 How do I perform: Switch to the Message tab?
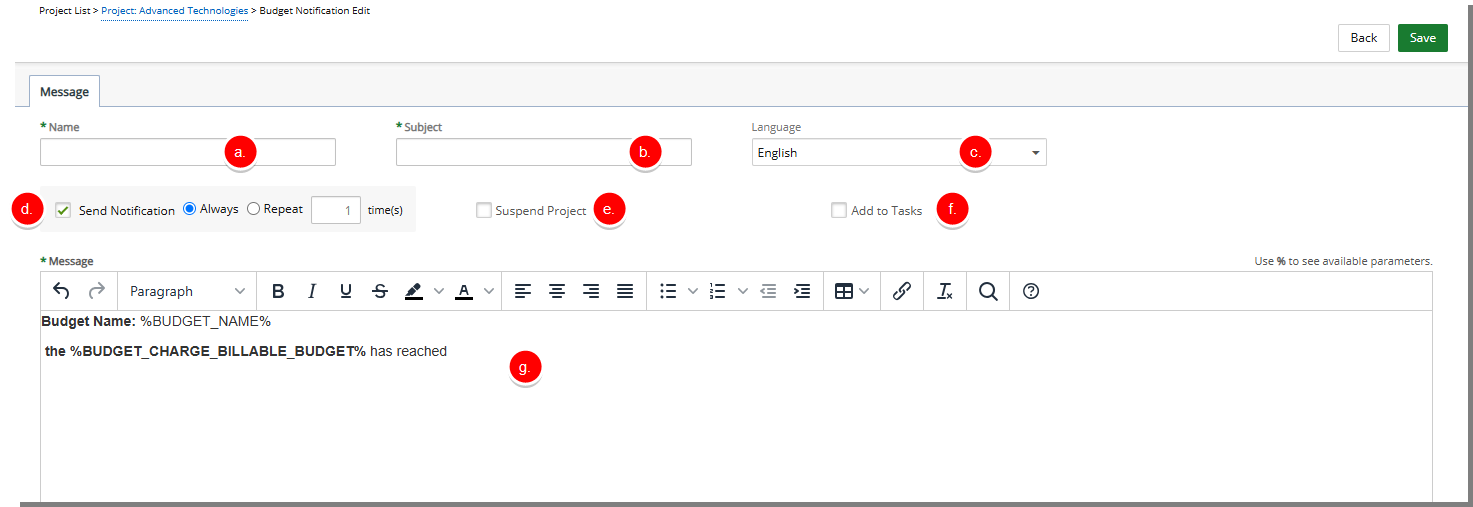[65, 91]
